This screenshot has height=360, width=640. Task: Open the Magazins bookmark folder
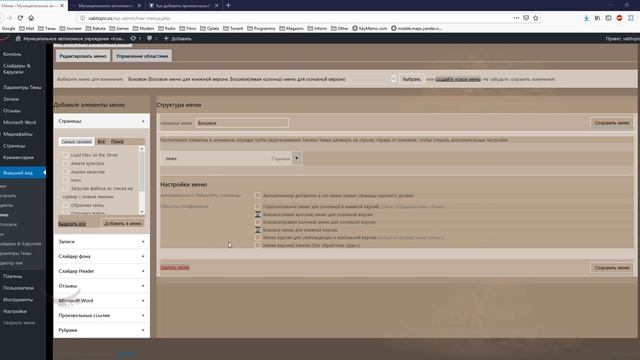[x=291, y=28]
